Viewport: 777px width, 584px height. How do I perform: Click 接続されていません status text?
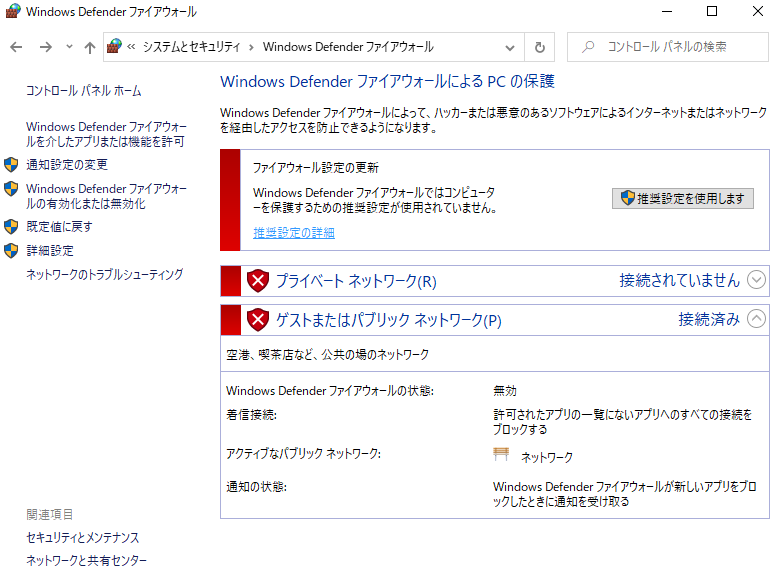[x=679, y=280]
